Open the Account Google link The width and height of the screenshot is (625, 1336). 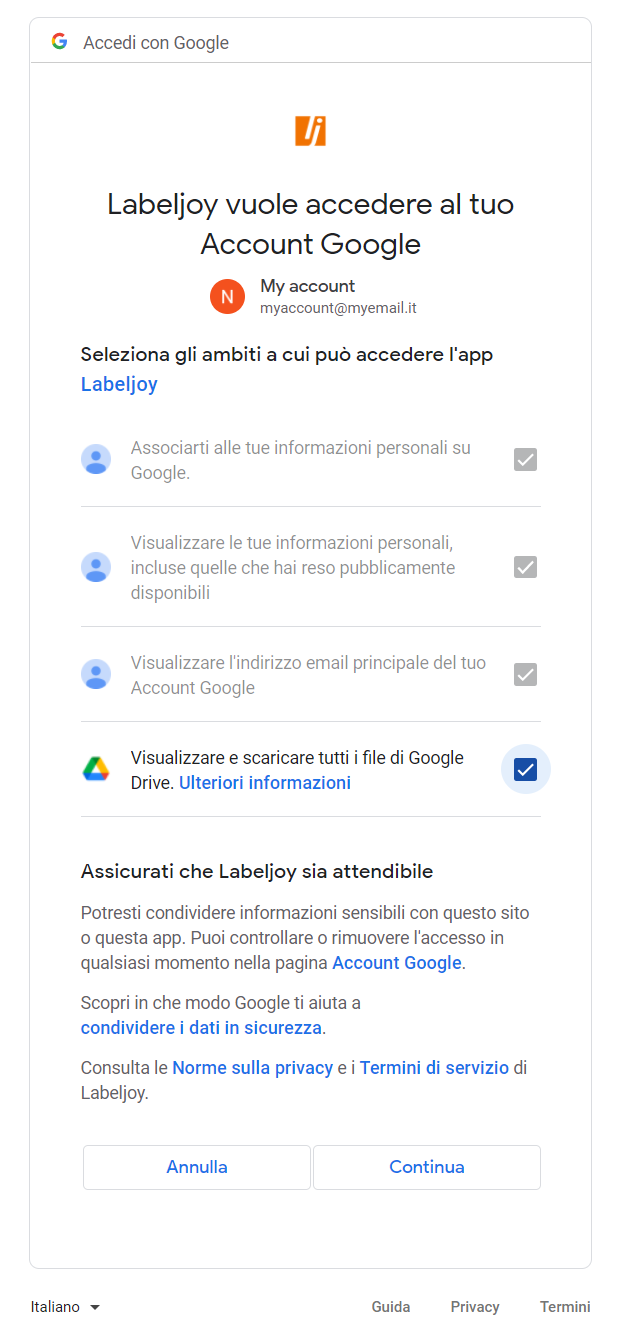coord(397,963)
